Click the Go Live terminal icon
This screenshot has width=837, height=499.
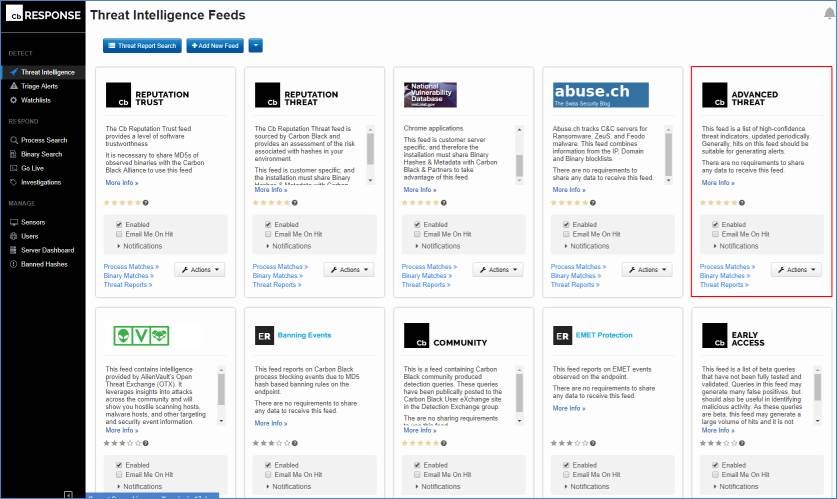click(13, 169)
